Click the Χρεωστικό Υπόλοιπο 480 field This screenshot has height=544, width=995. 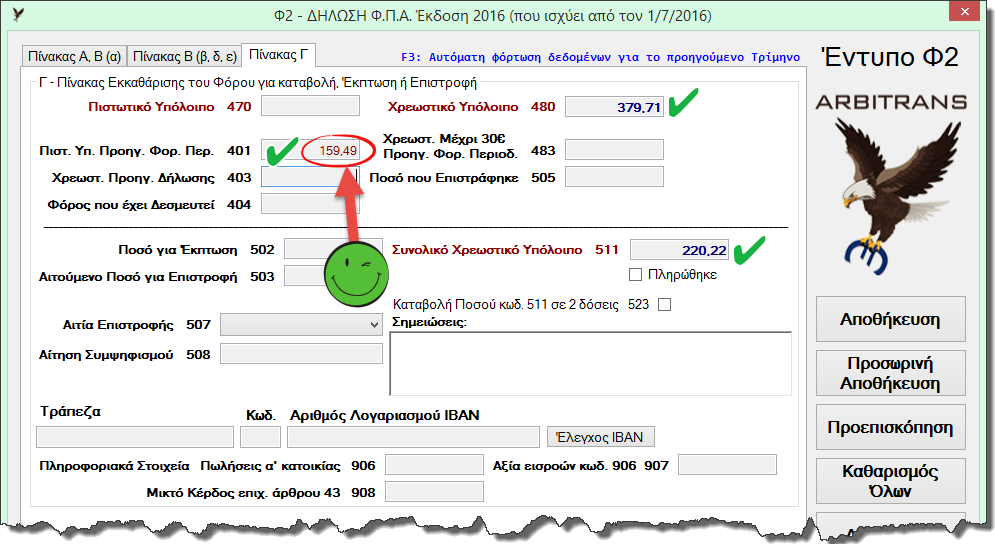click(614, 107)
